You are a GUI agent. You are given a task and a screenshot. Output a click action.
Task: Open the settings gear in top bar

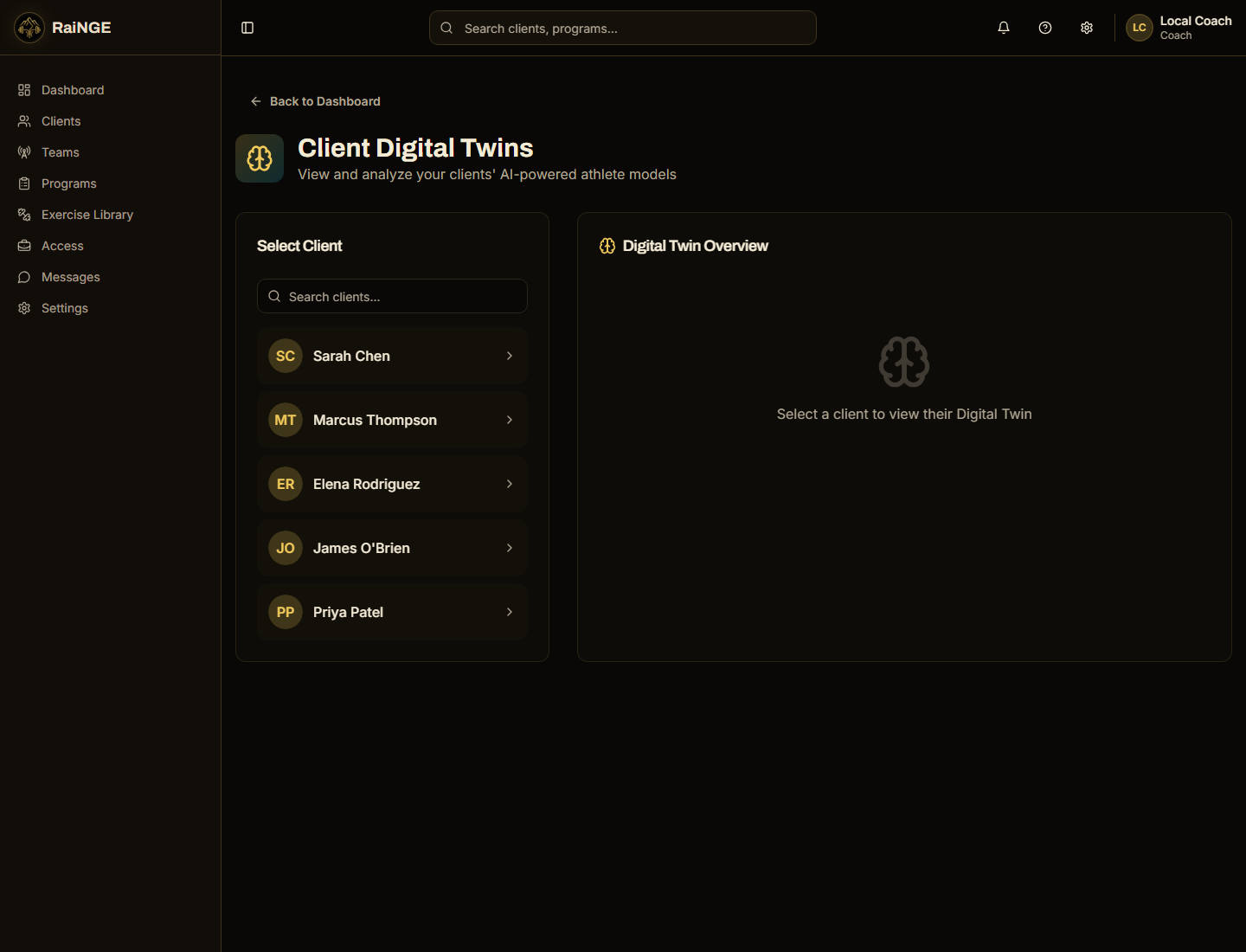click(1087, 28)
